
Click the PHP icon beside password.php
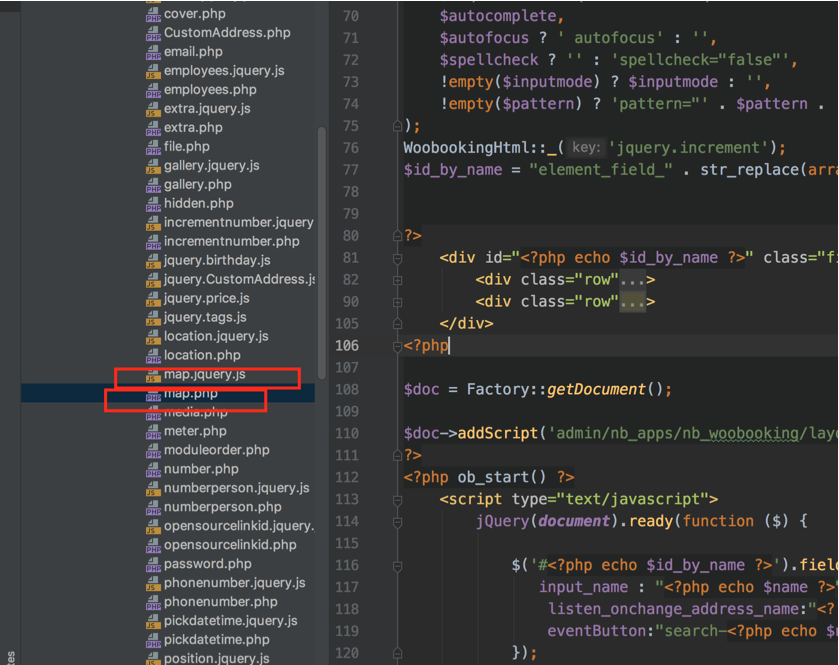(x=153, y=565)
